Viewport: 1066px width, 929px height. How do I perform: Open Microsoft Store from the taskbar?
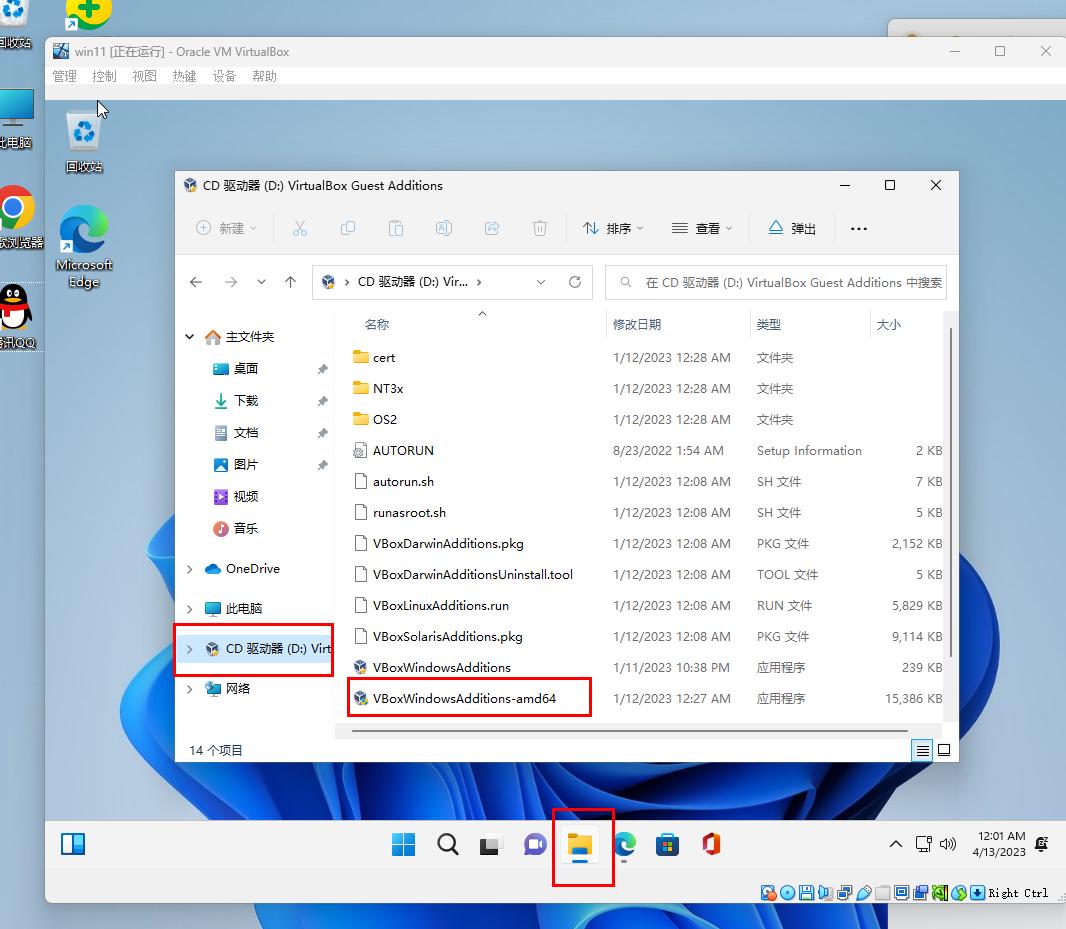(667, 845)
